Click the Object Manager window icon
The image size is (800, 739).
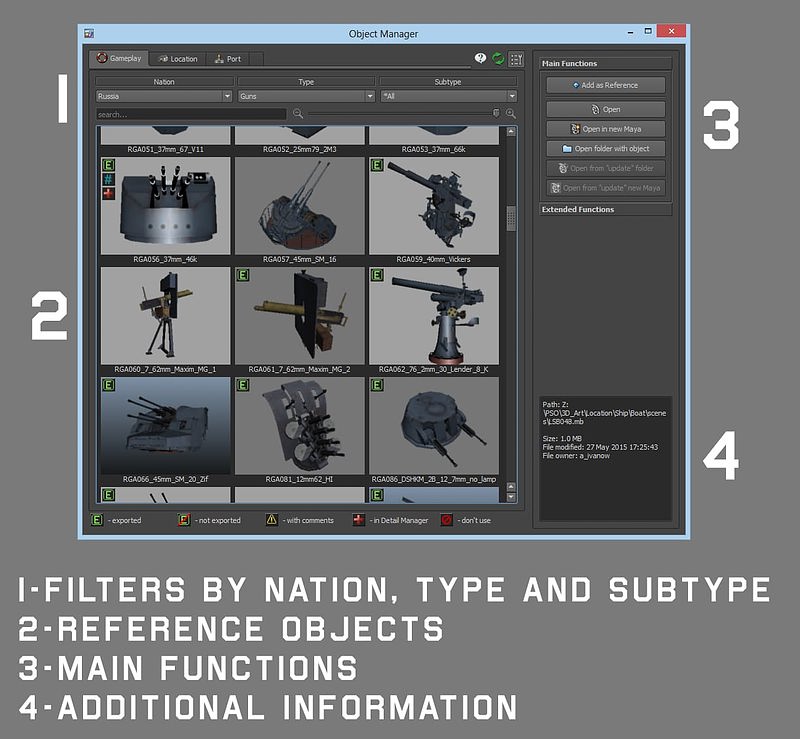point(89,33)
